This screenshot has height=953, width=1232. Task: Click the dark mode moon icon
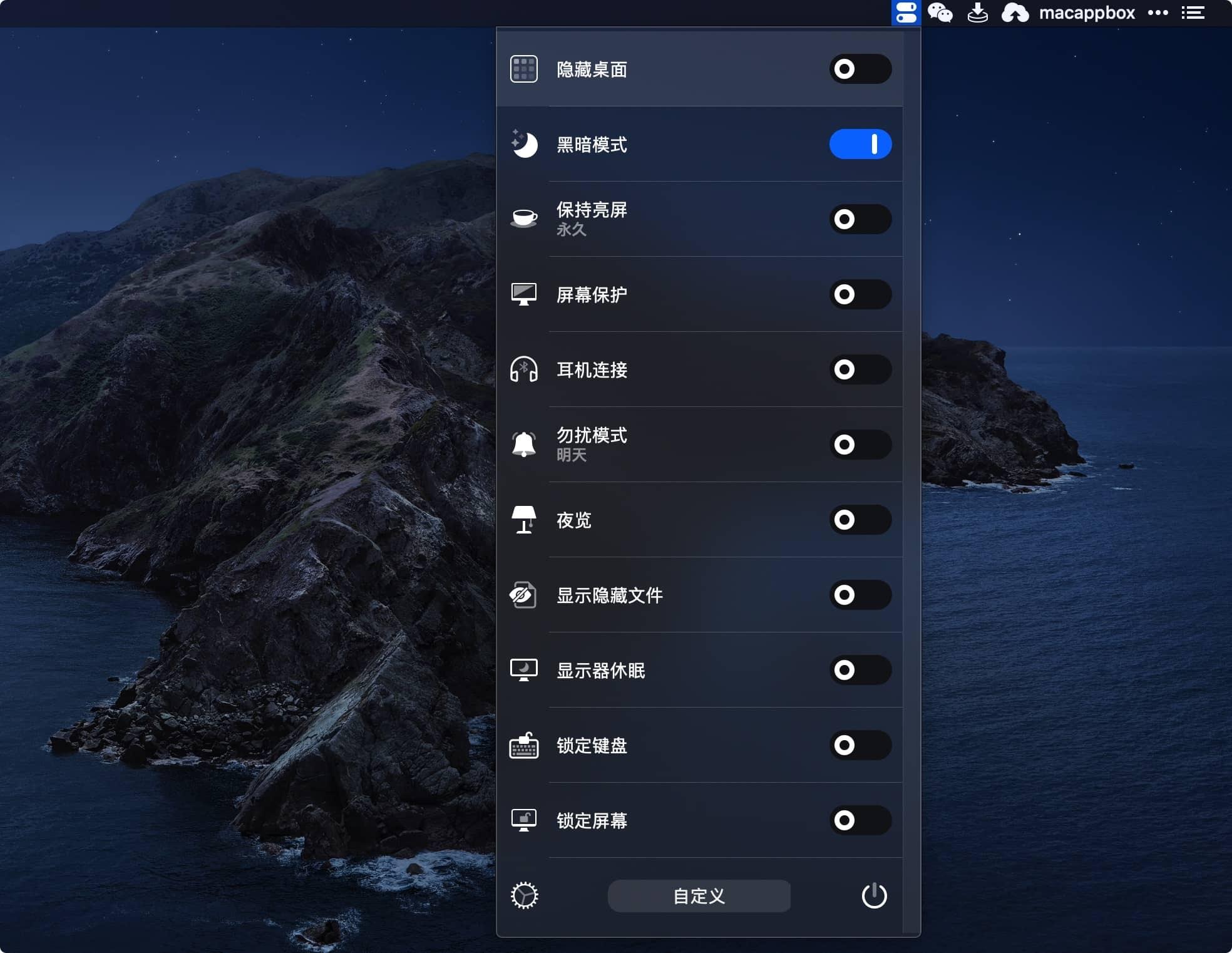[x=523, y=144]
